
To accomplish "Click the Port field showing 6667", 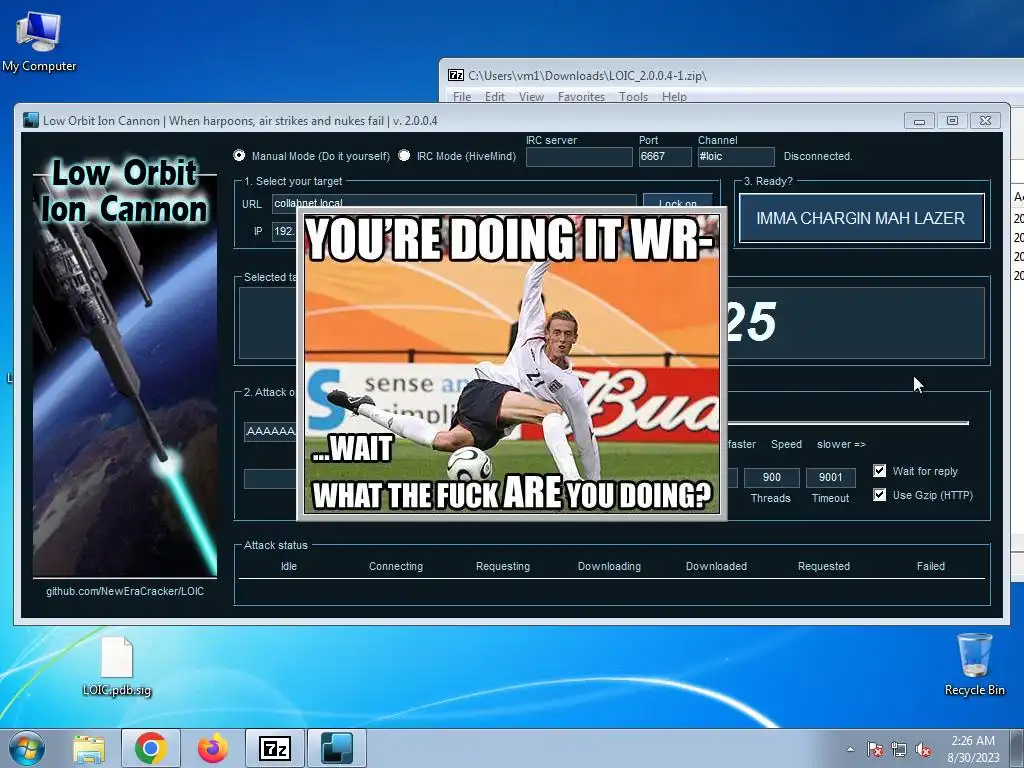I will pos(665,157).
